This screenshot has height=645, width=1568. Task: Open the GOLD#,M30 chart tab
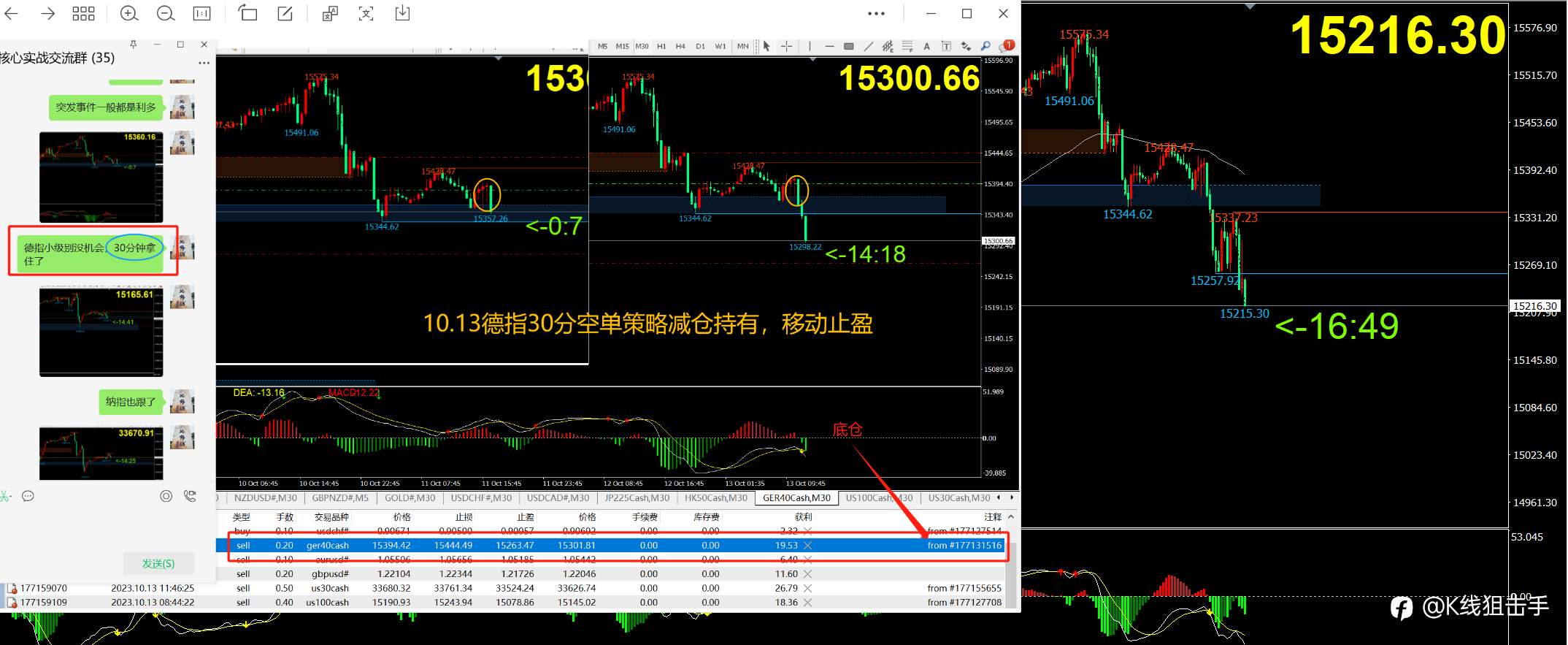pos(410,498)
